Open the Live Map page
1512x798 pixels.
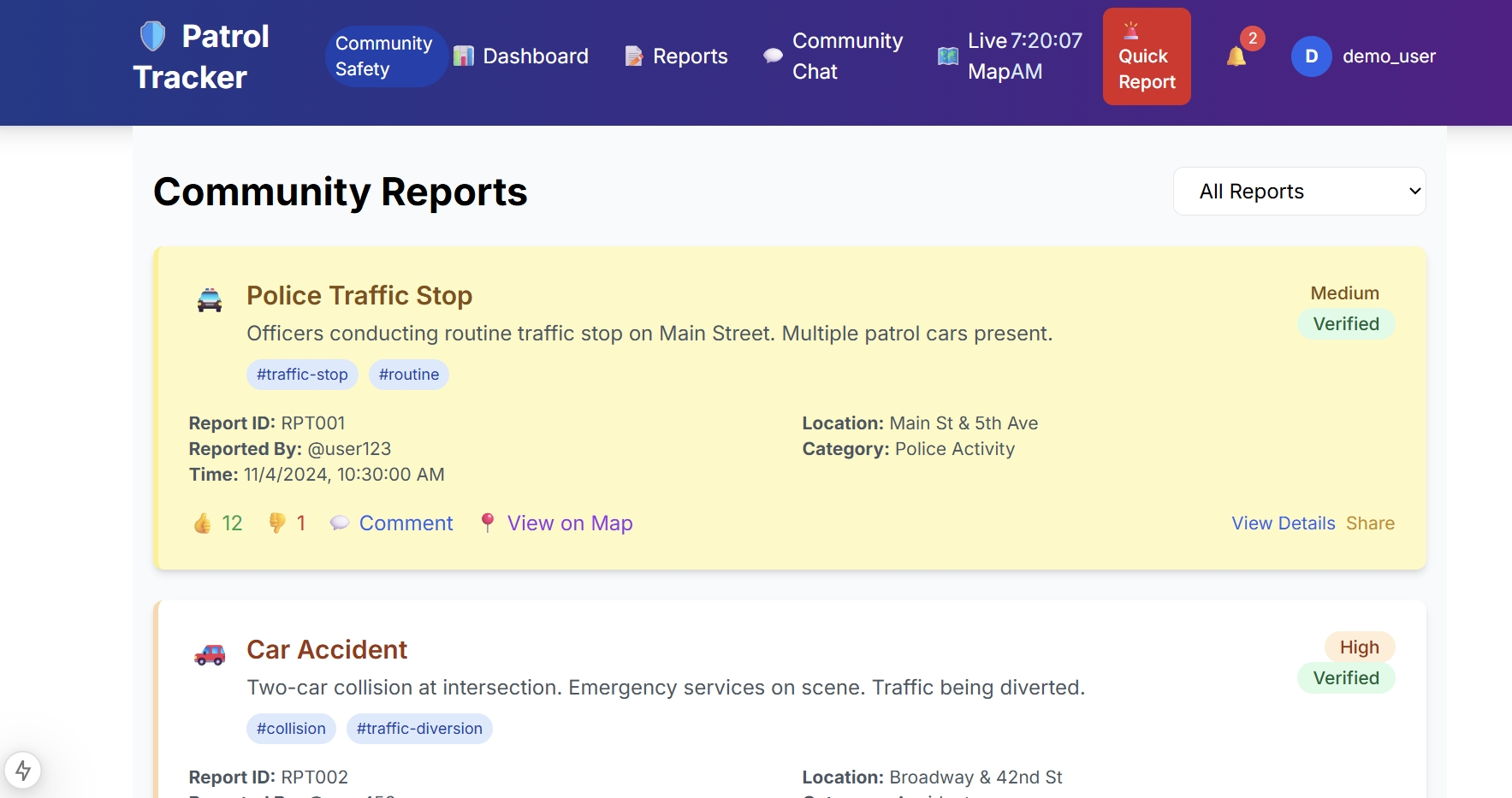point(1011,56)
